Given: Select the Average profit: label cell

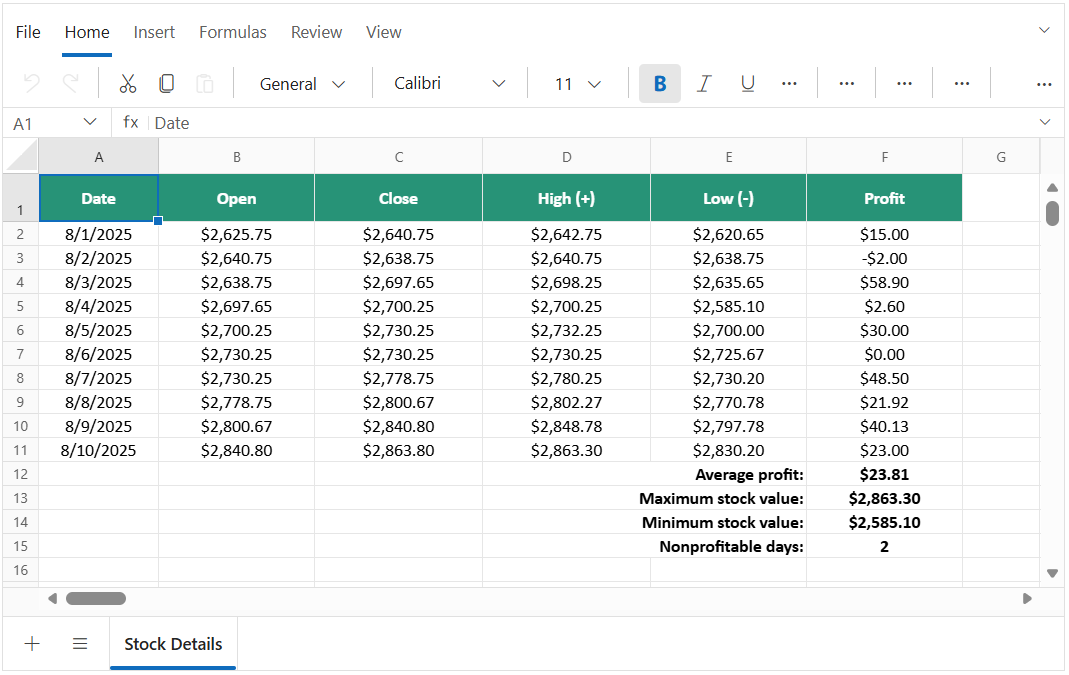Looking at the screenshot, I should click(749, 475).
